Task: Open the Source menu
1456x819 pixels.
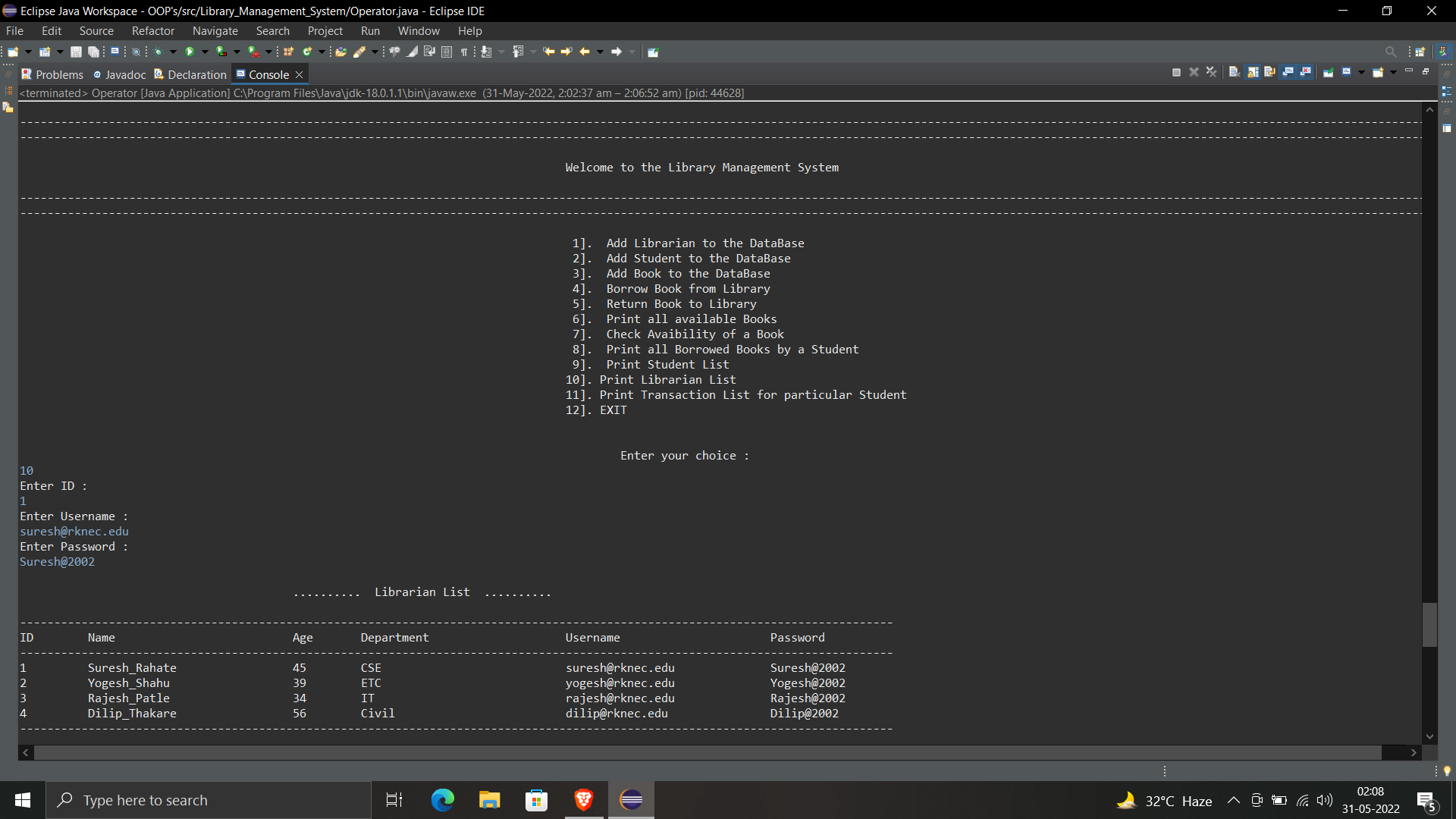Action: 96,30
